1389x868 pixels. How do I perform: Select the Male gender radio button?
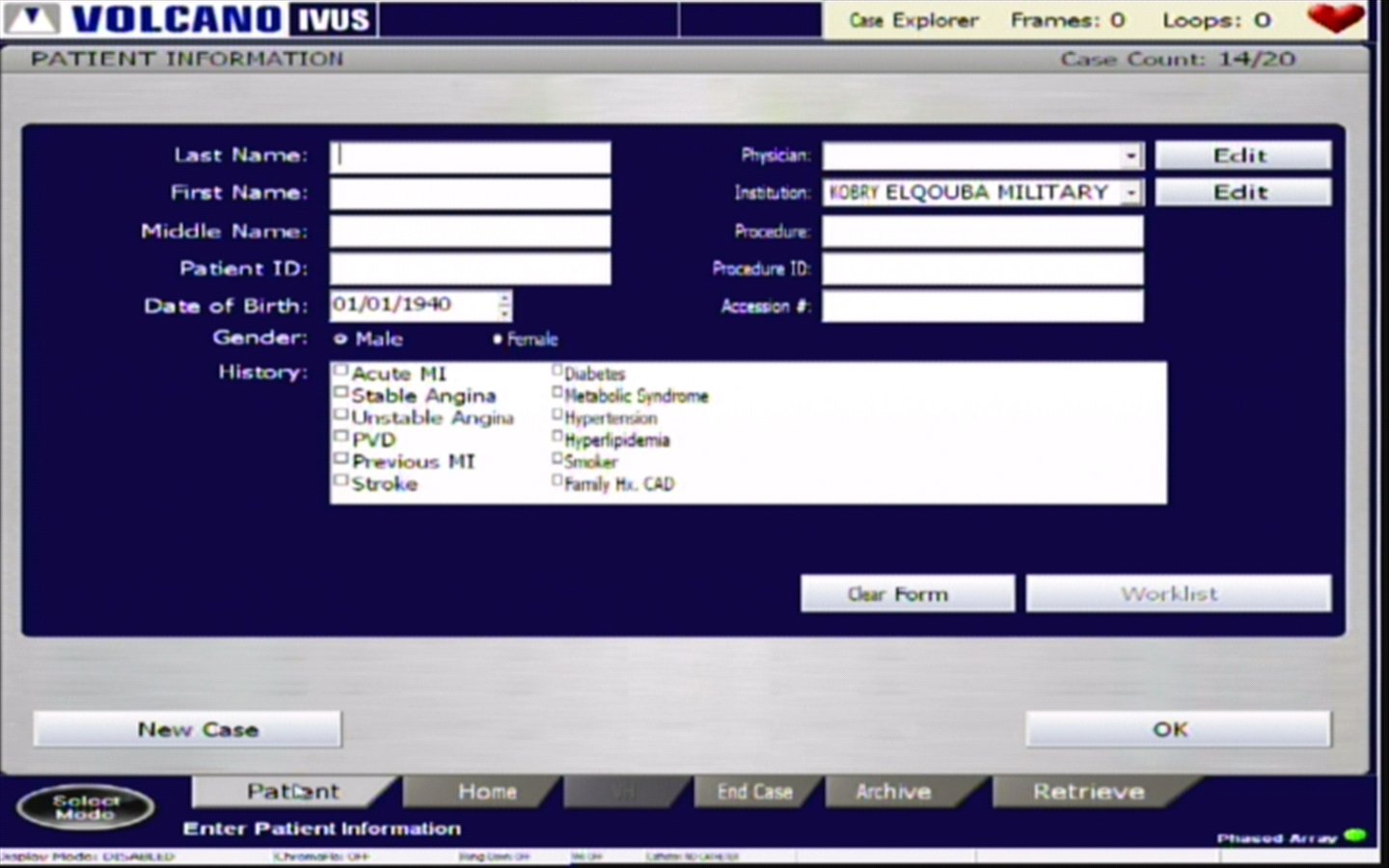tap(340, 339)
